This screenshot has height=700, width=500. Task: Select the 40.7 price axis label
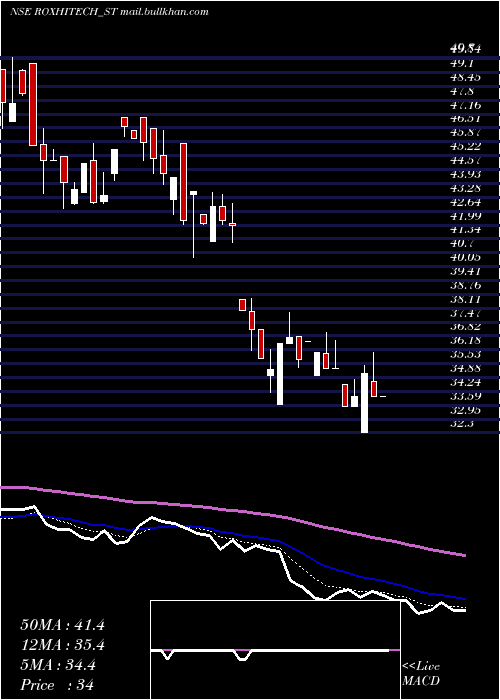[x=462, y=244]
